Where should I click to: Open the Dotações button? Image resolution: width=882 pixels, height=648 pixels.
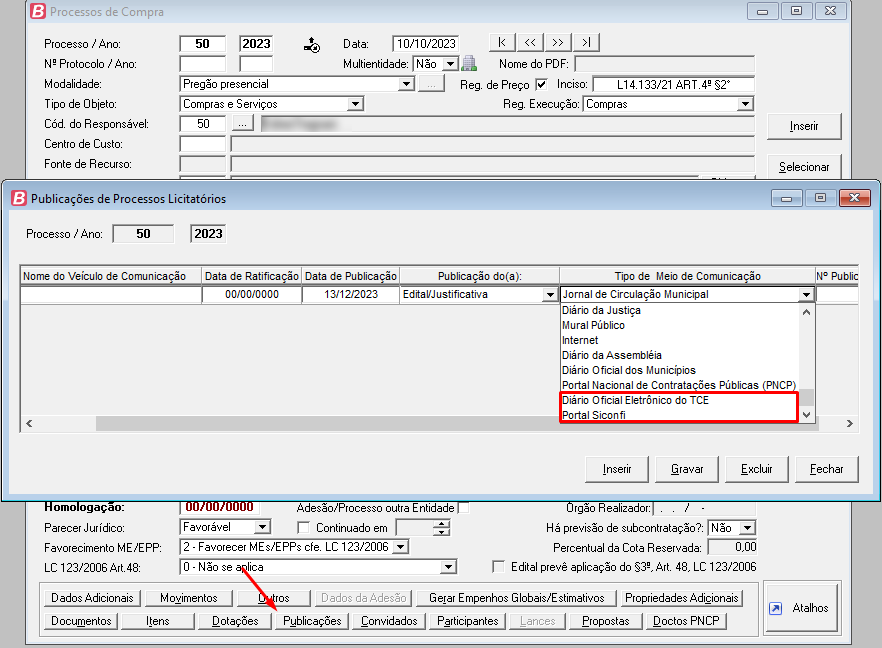235,621
